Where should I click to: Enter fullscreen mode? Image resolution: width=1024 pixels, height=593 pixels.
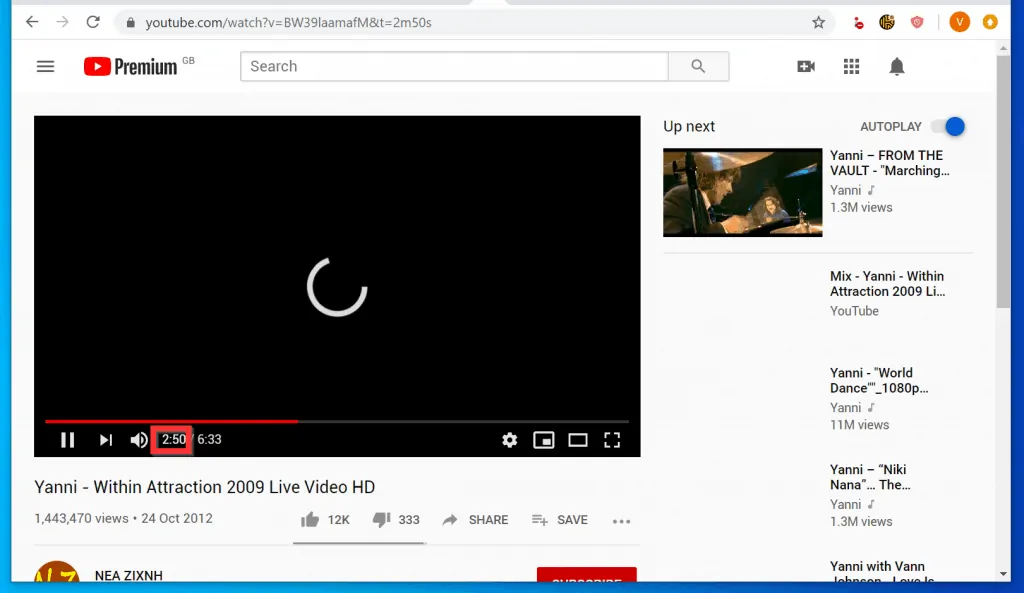point(612,440)
